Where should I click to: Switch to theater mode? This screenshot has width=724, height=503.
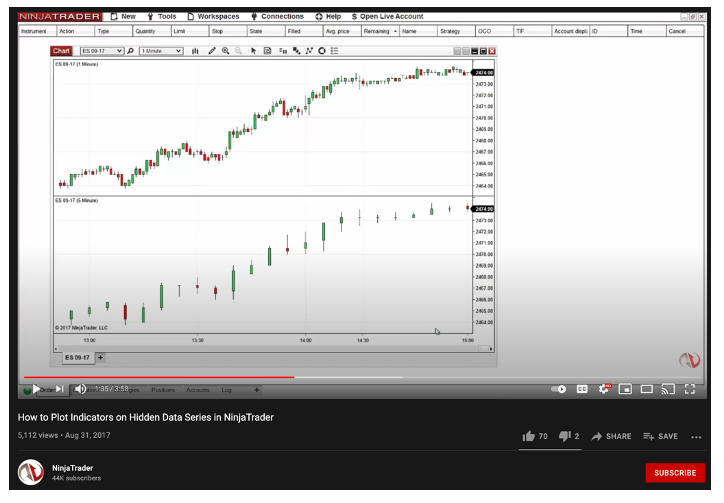[x=647, y=389]
